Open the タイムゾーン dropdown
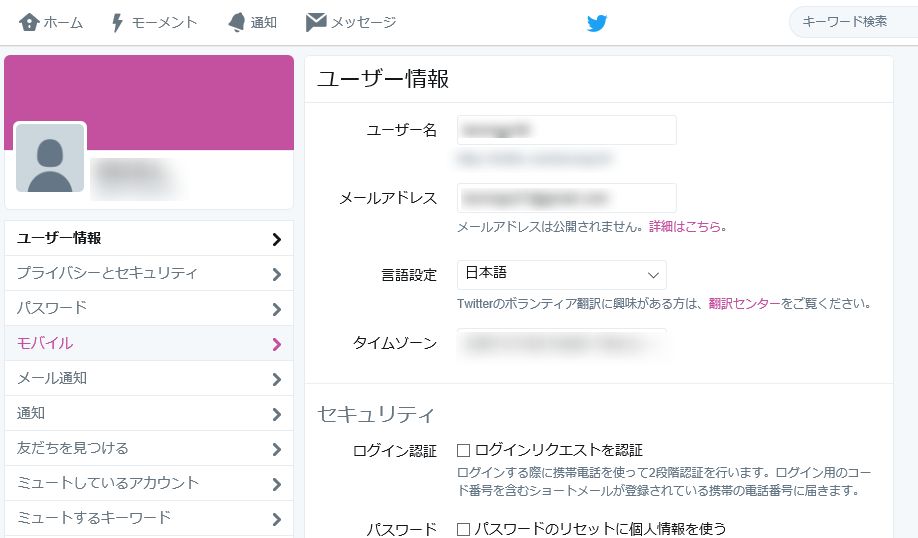The width and height of the screenshot is (918, 538). click(x=561, y=343)
